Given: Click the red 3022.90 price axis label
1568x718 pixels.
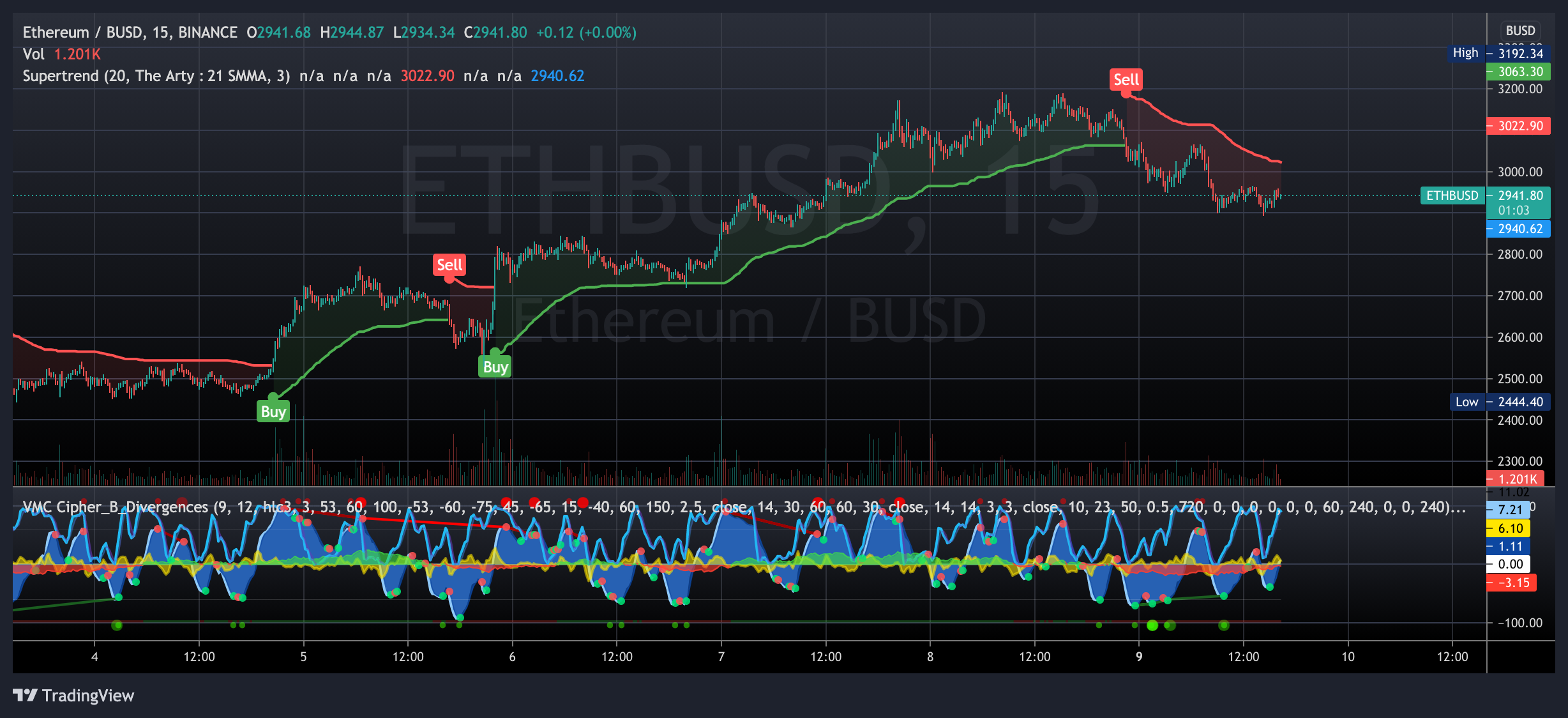Looking at the screenshot, I should point(1518,126).
